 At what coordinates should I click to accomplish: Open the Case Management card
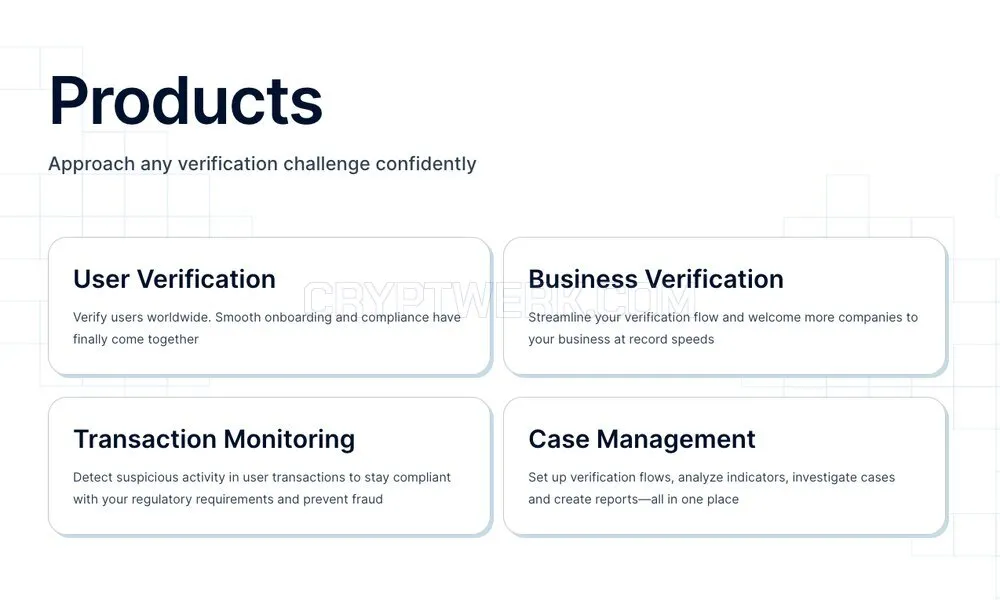pyautogui.click(x=724, y=466)
